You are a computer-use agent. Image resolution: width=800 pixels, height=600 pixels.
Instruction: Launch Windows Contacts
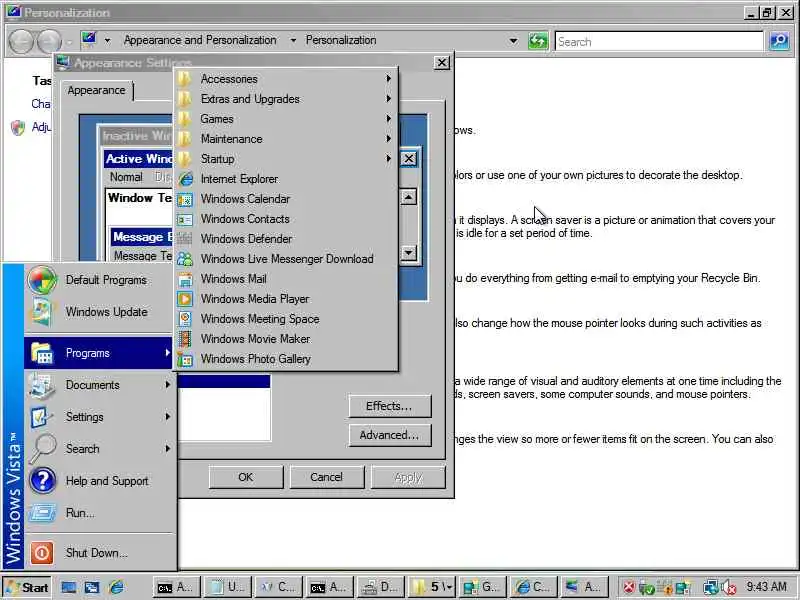(286, 218)
